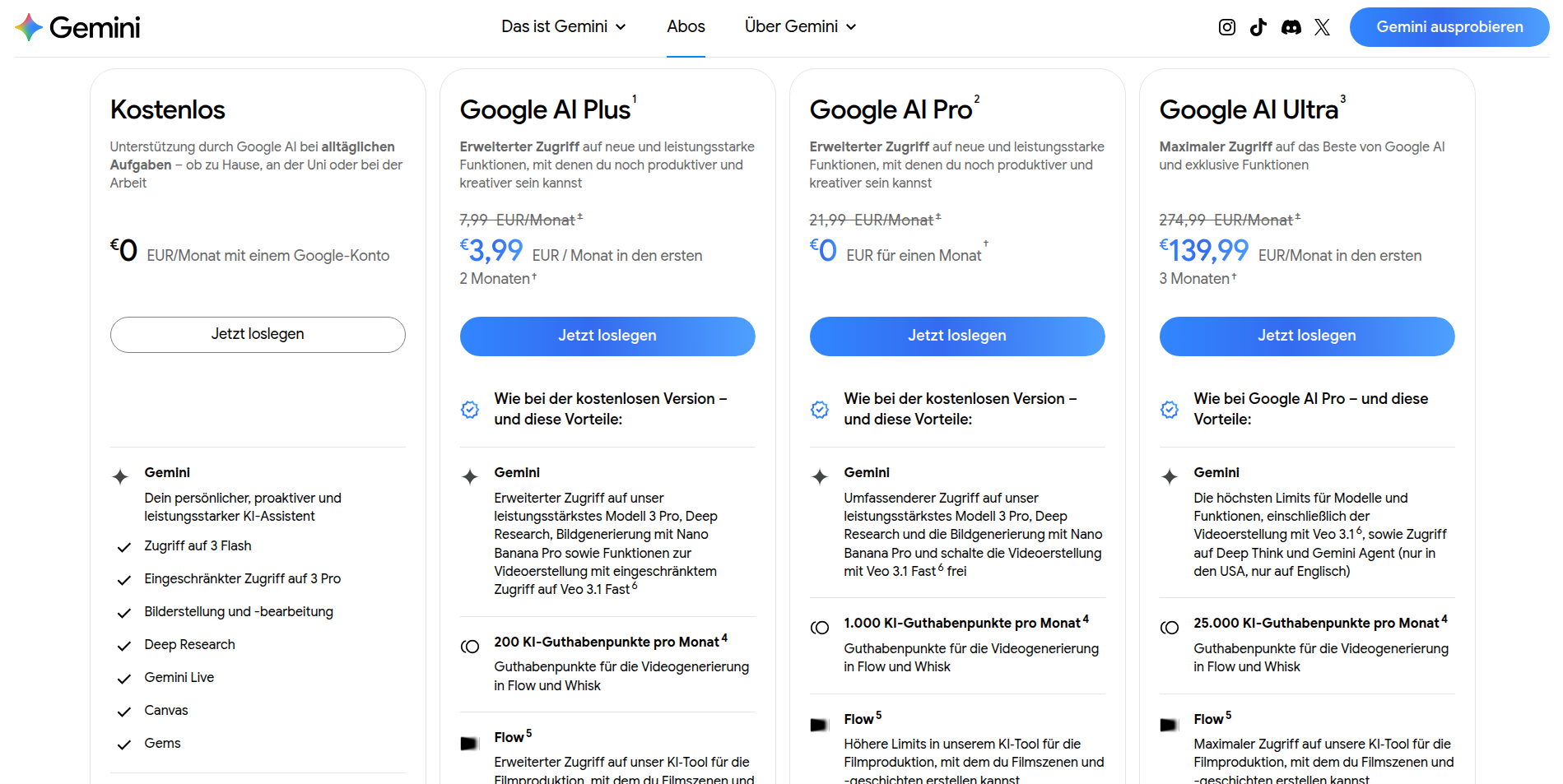Click the credits icon beside 1.000 KI-Guthabenpunkte
Screen dimensions: 1563x784
point(820,628)
